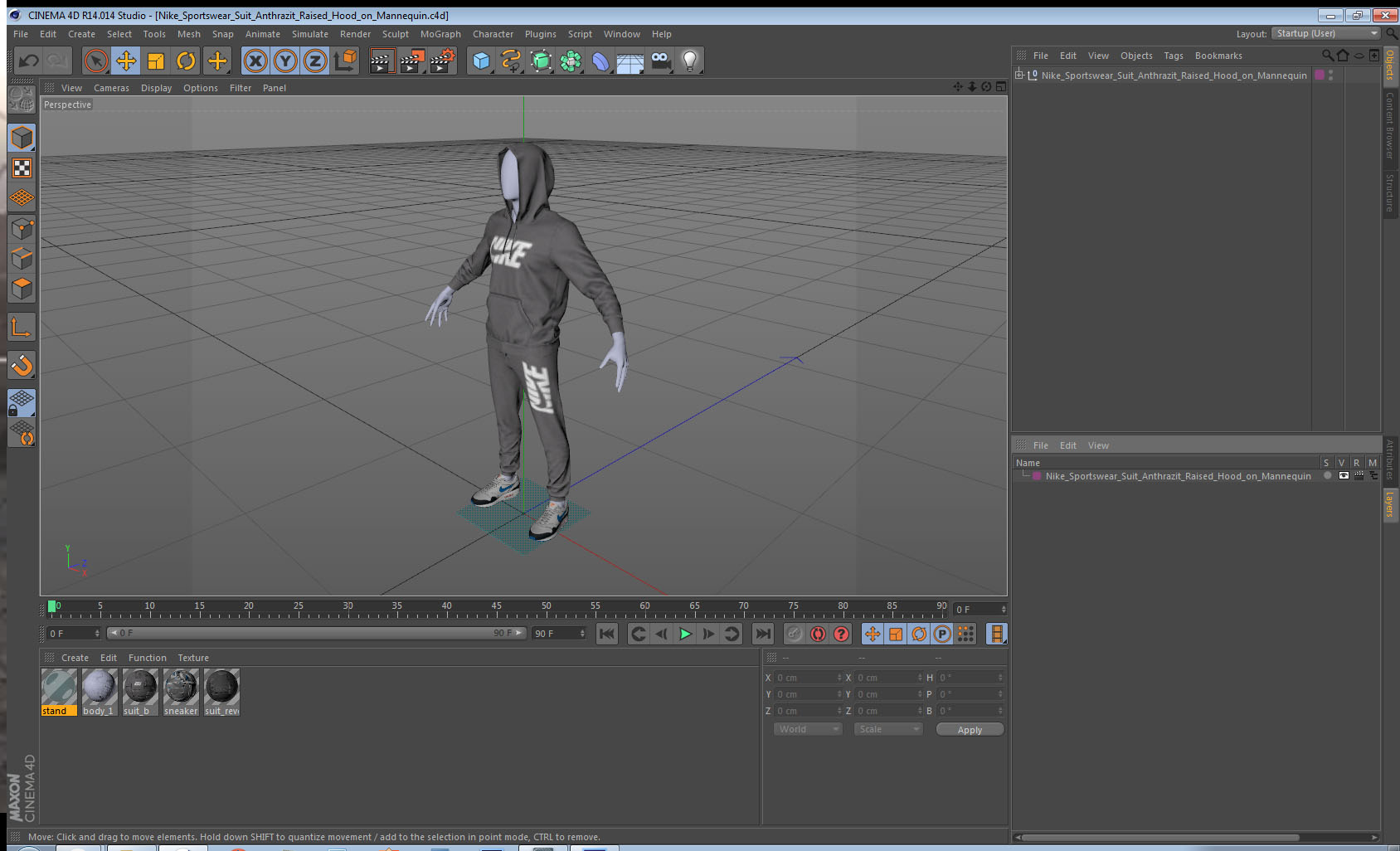Switch the coordinate system icon
The height and width of the screenshot is (851, 1400).
pyautogui.click(x=345, y=61)
